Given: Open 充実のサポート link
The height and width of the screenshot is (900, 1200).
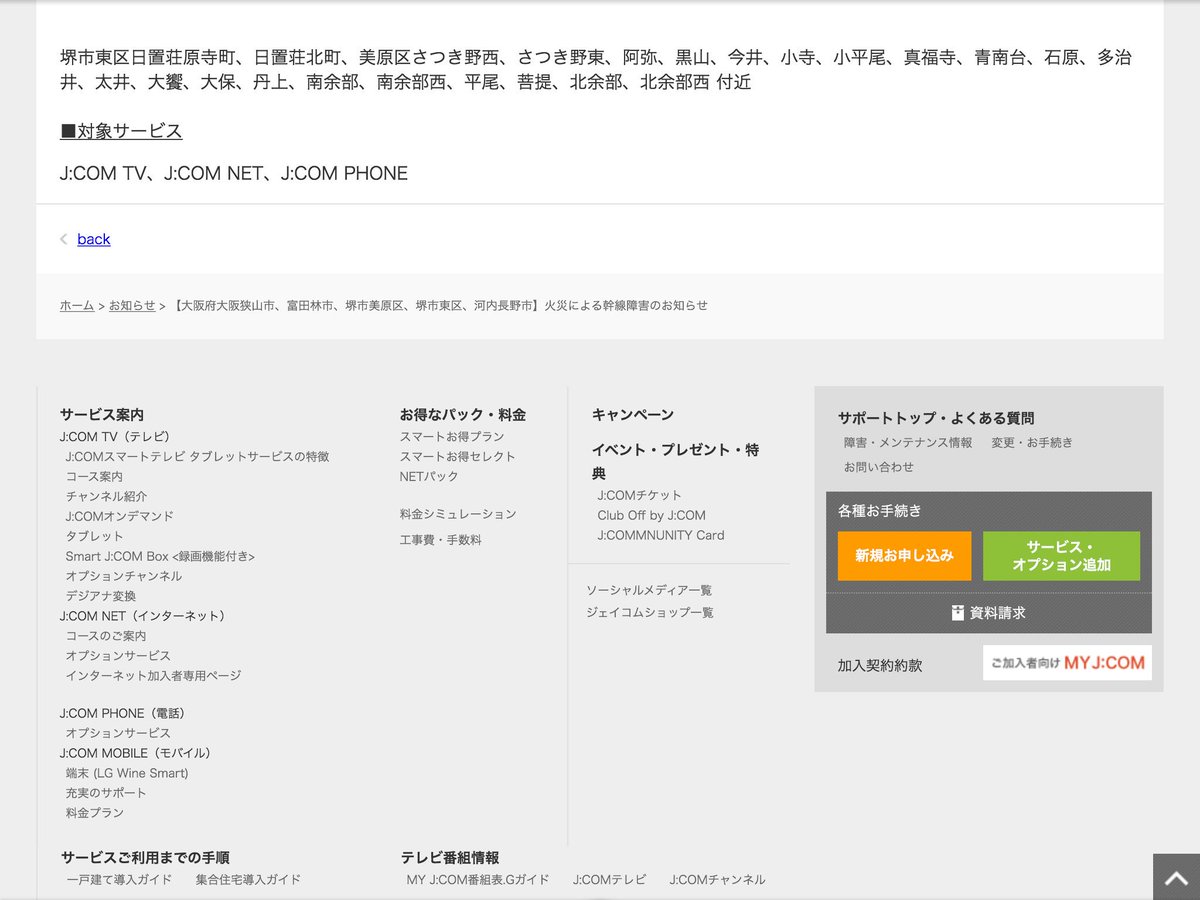Looking at the screenshot, I should pos(106,793).
